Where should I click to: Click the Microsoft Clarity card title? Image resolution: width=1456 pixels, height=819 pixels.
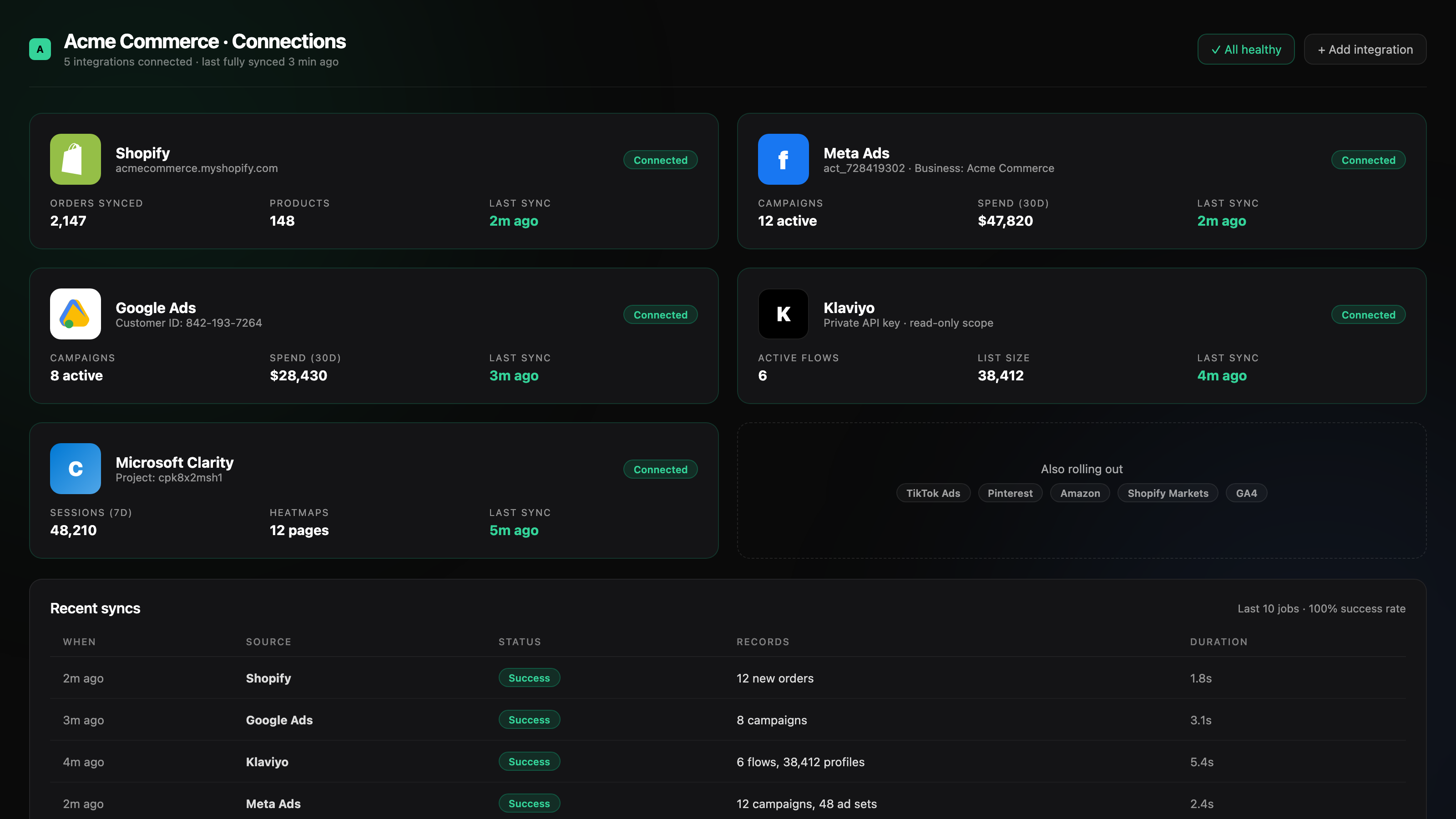[175, 462]
